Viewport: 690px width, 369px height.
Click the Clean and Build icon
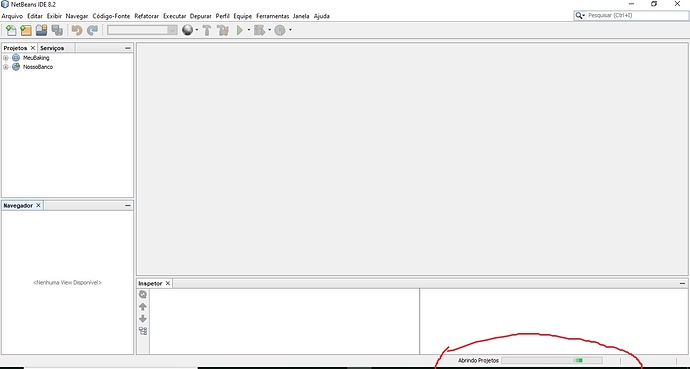223,30
